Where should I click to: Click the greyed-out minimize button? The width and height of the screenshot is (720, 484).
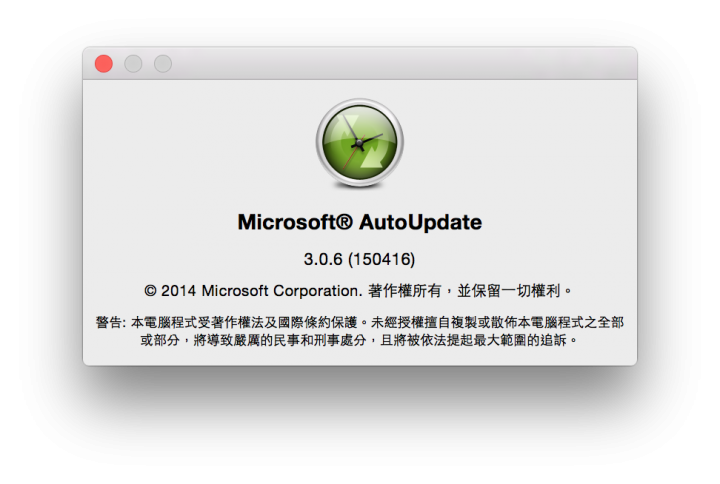click(x=133, y=63)
